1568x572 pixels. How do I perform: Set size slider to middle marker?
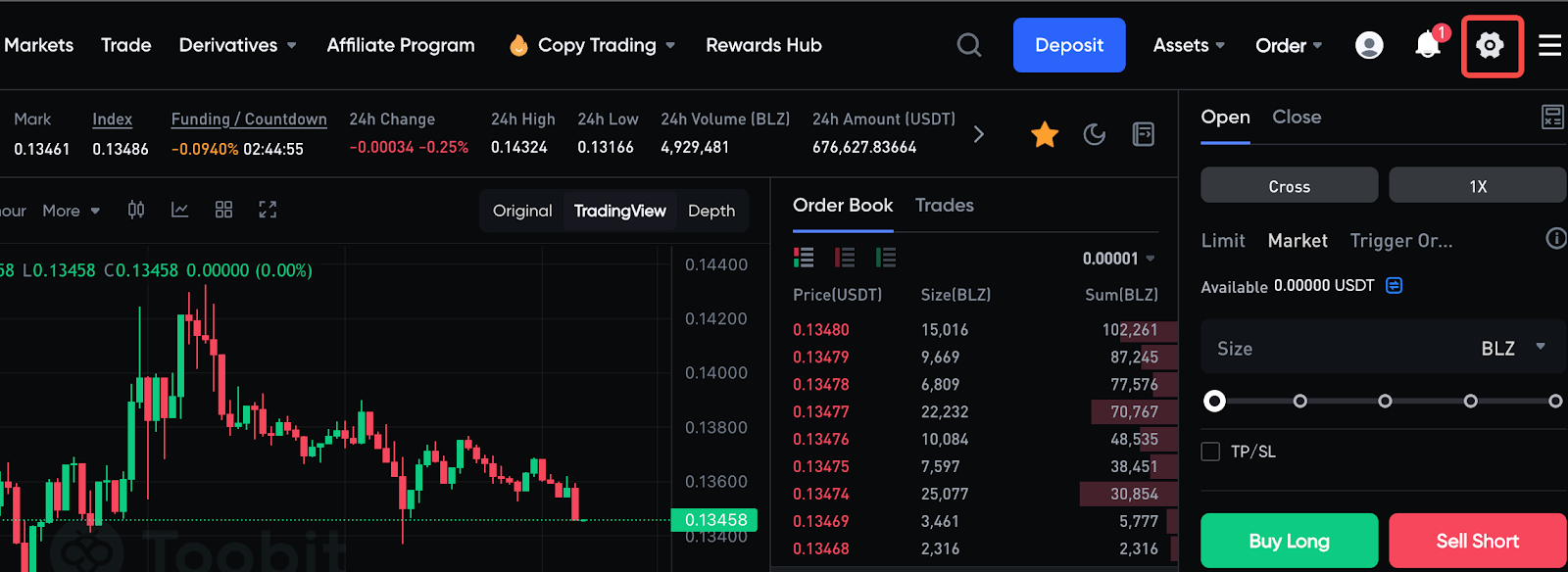(1385, 401)
